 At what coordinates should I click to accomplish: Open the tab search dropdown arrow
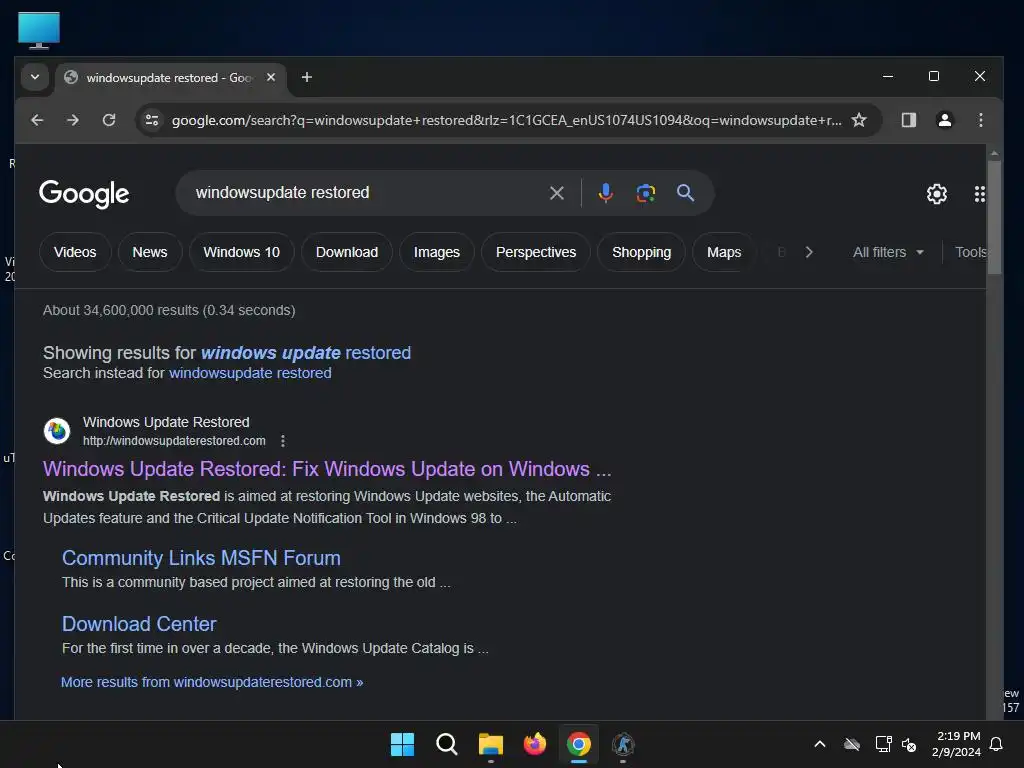pyautogui.click(x=35, y=77)
